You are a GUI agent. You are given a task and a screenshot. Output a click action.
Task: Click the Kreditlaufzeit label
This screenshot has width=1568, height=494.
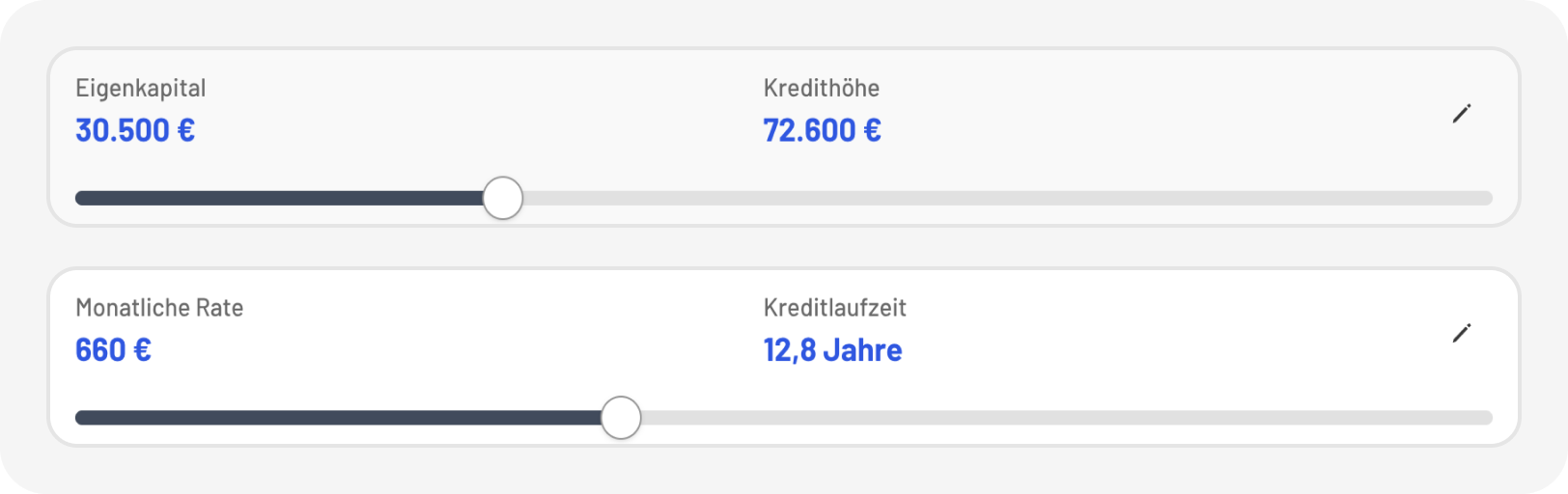834,309
